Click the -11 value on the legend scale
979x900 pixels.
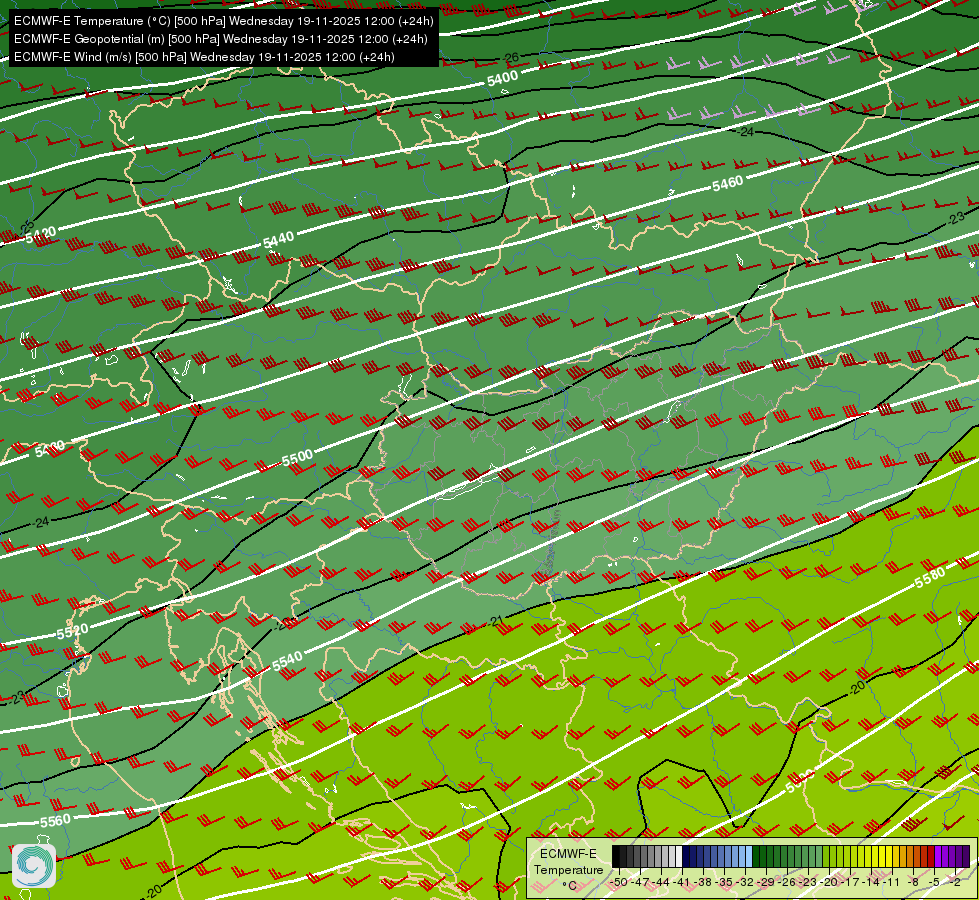891,882
